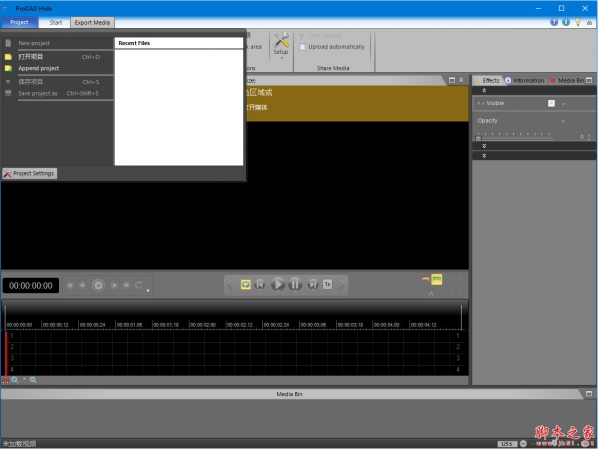Click the yellow lightbulb tips icon
The height and width of the screenshot is (449, 600).
point(577,22)
